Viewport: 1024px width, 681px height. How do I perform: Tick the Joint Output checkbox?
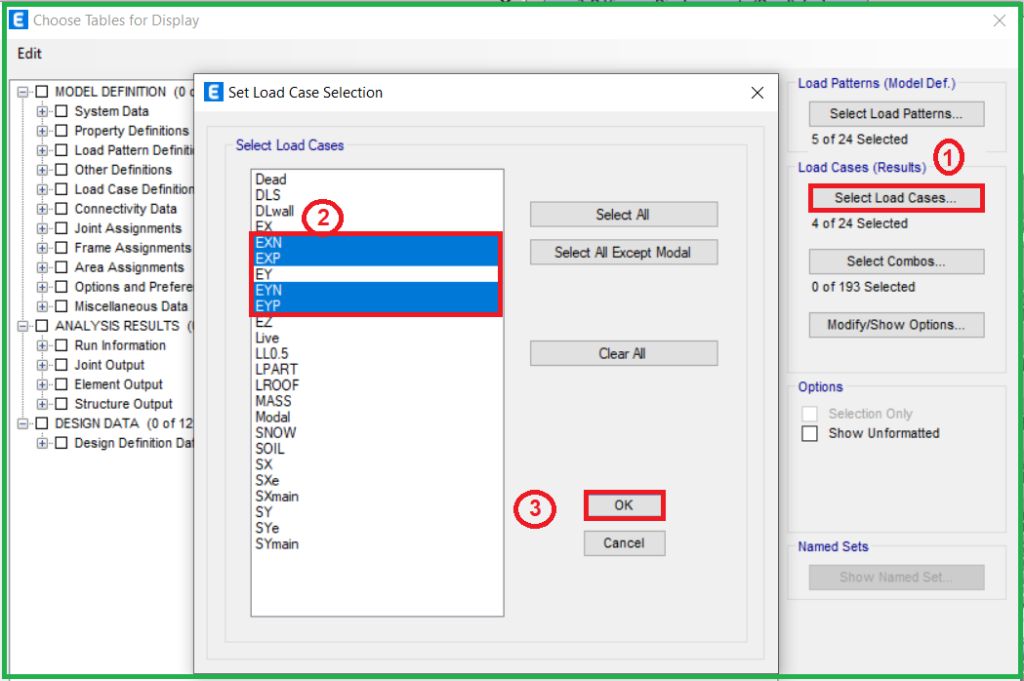pos(61,365)
